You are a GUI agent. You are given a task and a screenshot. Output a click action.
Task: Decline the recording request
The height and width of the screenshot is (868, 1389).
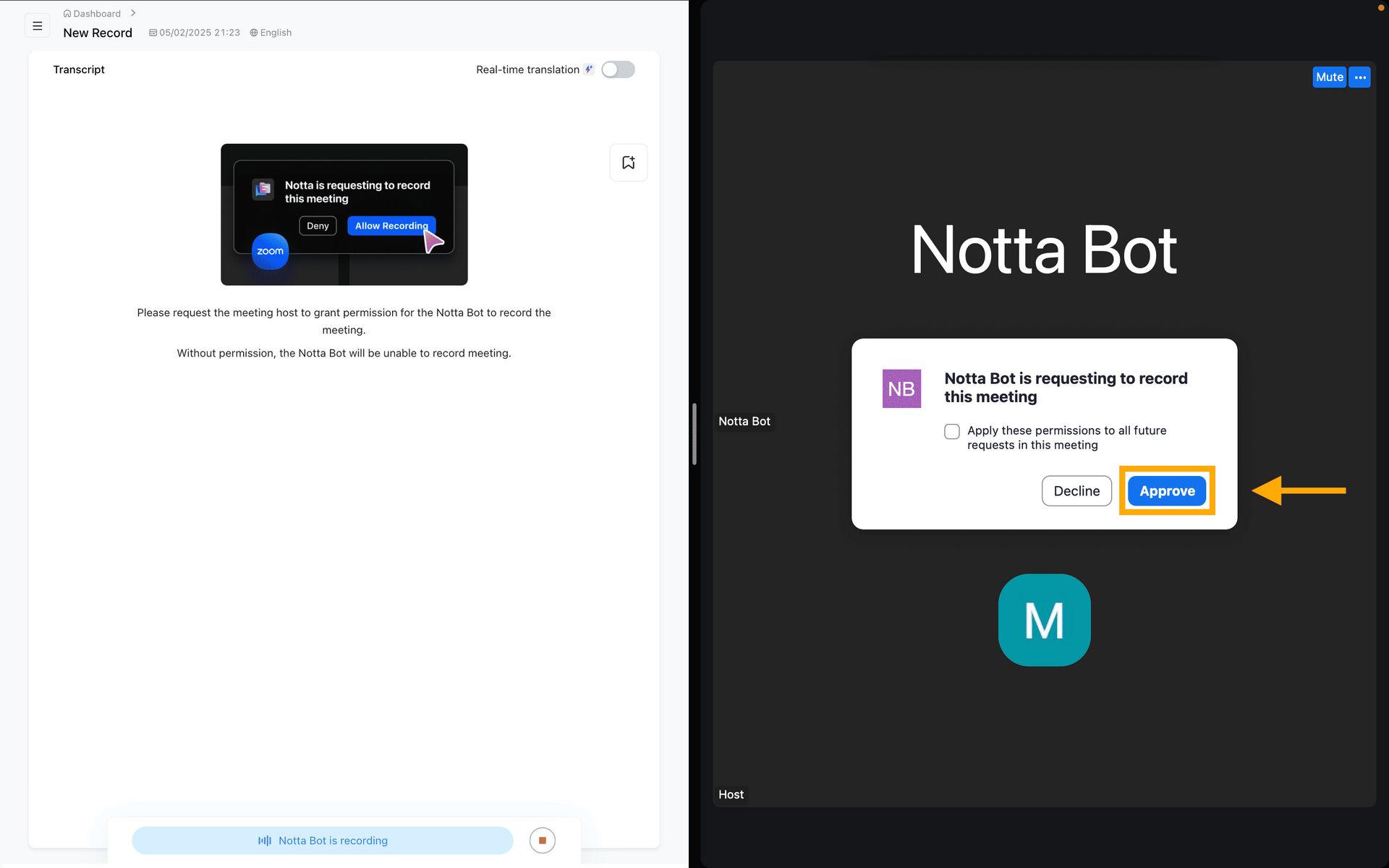(1076, 490)
